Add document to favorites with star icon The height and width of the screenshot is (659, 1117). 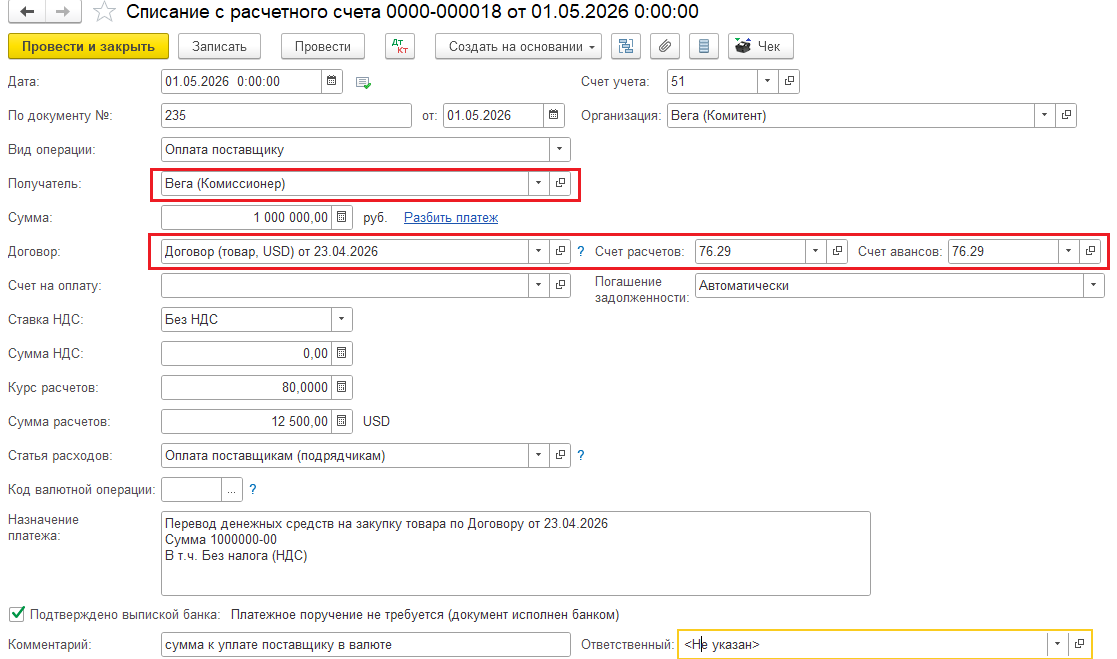[x=105, y=11]
